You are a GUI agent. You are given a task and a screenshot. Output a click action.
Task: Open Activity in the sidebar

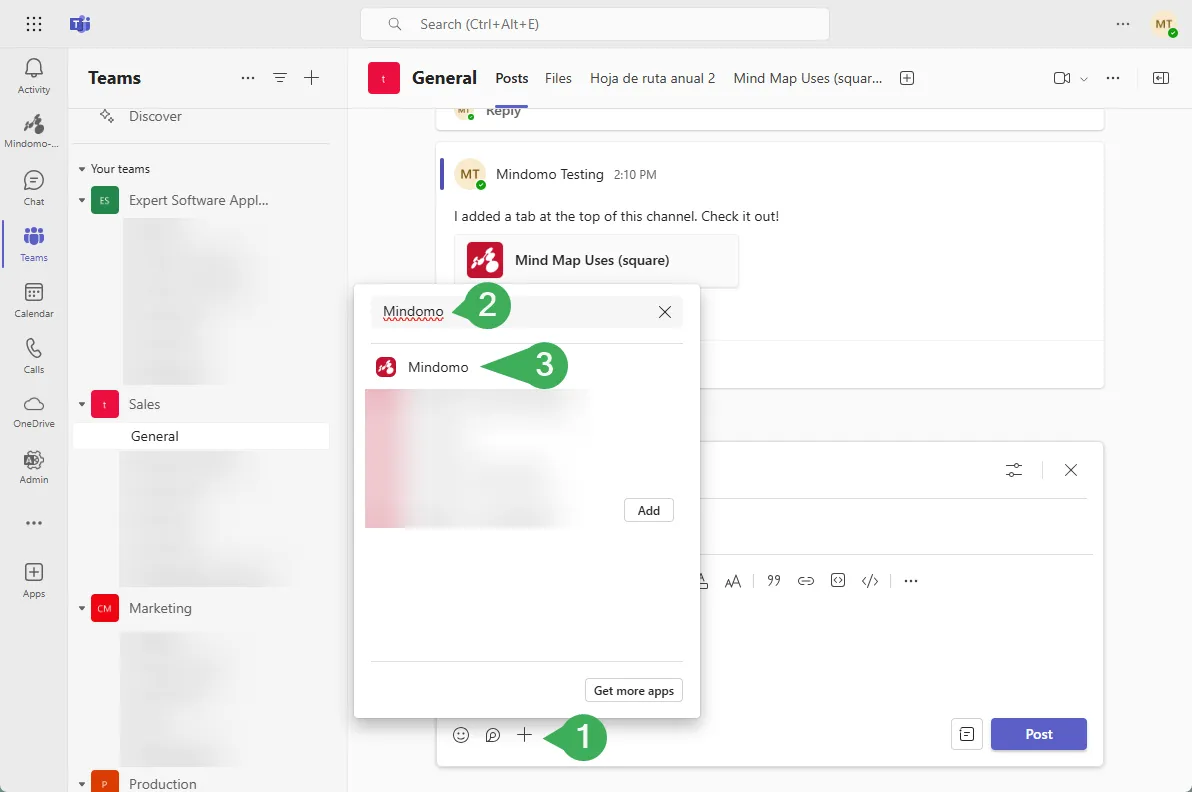[x=33, y=76]
